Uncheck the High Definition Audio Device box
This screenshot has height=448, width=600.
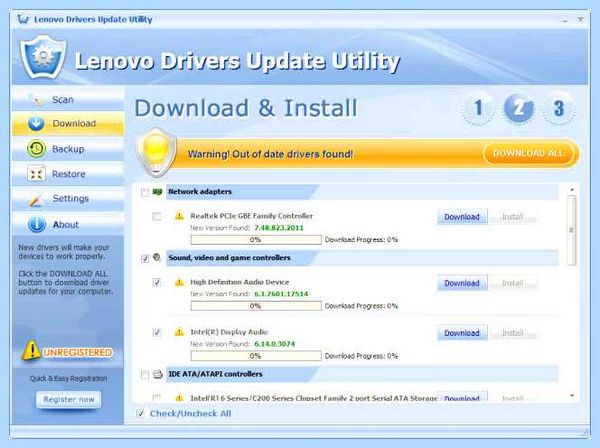[x=157, y=282]
